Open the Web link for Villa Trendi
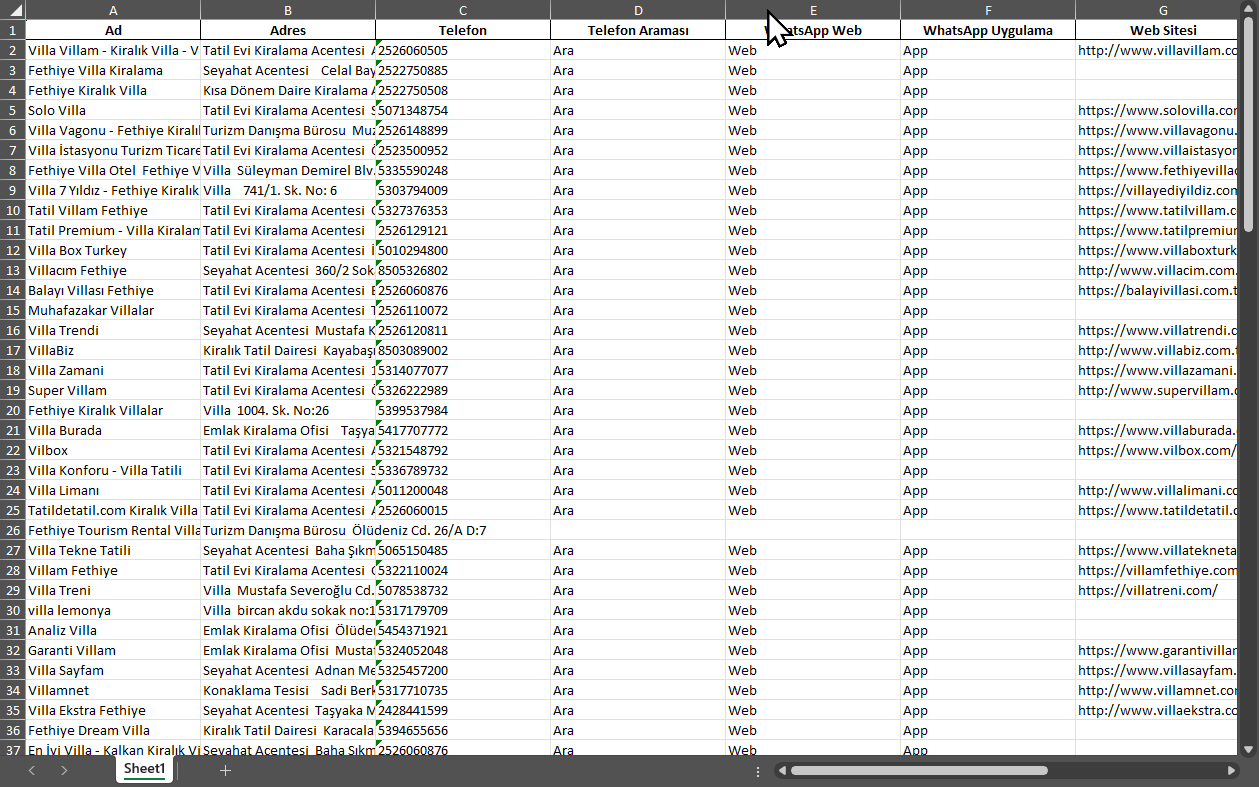 pos(742,330)
